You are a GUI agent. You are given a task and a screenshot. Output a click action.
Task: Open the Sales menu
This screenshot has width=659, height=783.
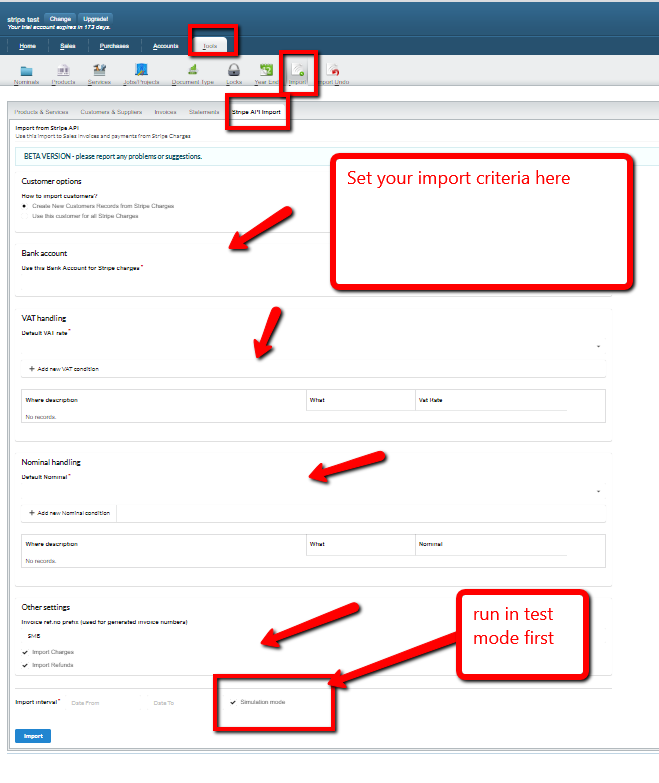[68, 46]
